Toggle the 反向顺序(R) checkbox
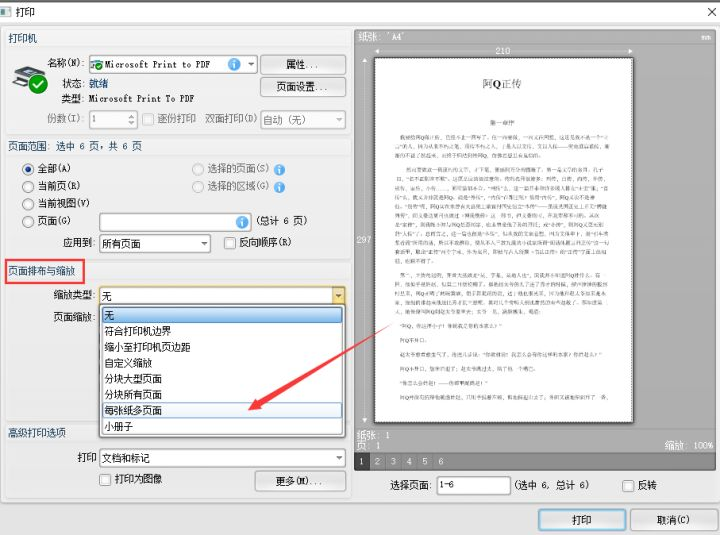The height and width of the screenshot is (535, 720). (x=230, y=243)
